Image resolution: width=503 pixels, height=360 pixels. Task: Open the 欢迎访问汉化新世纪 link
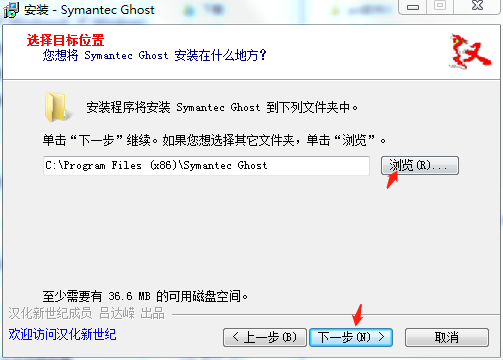pyautogui.click(x=62, y=334)
